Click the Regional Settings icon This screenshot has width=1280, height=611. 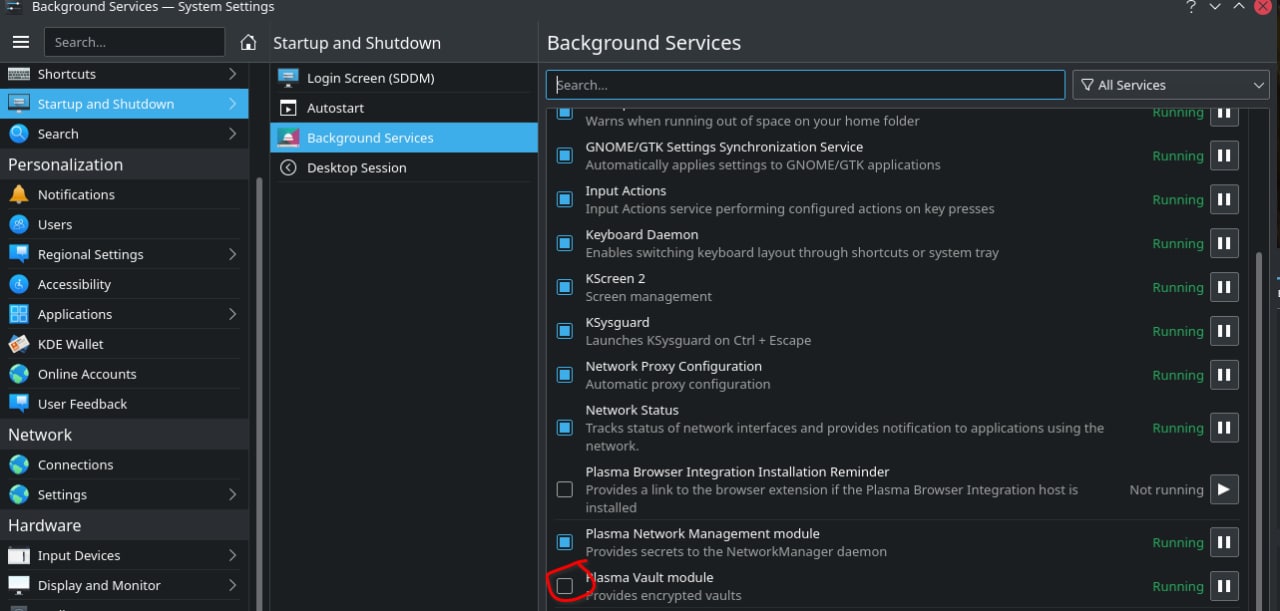(18, 254)
